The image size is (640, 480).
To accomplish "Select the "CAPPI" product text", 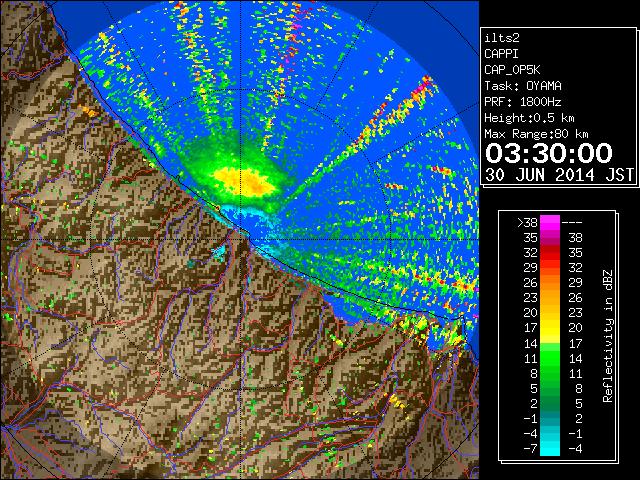I will pyautogui.click(x=501, y=54).
